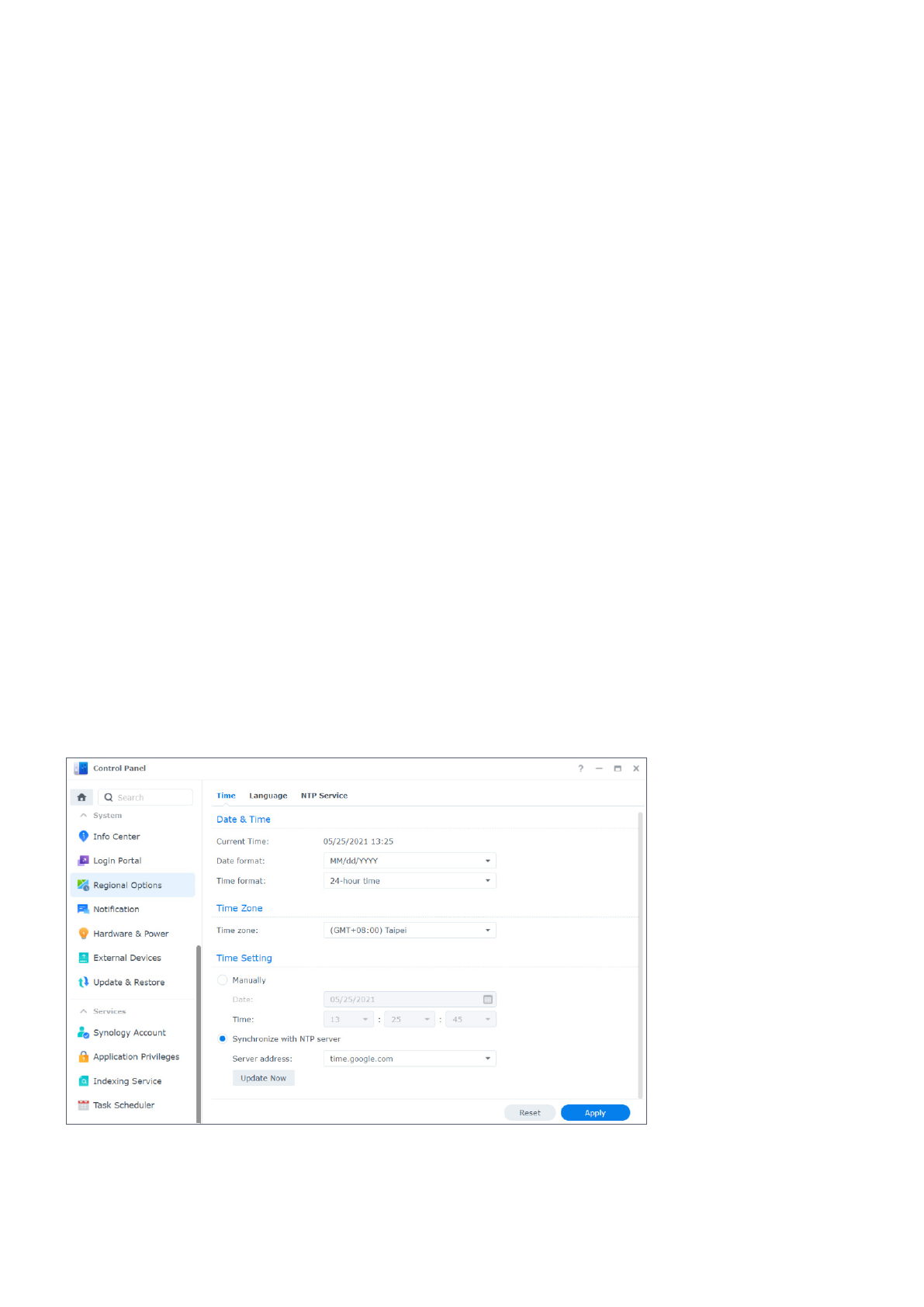Viewport: 924px width, 1307px height.
Task: Open the Time format dropdown
Action: [x=409, y=881]
